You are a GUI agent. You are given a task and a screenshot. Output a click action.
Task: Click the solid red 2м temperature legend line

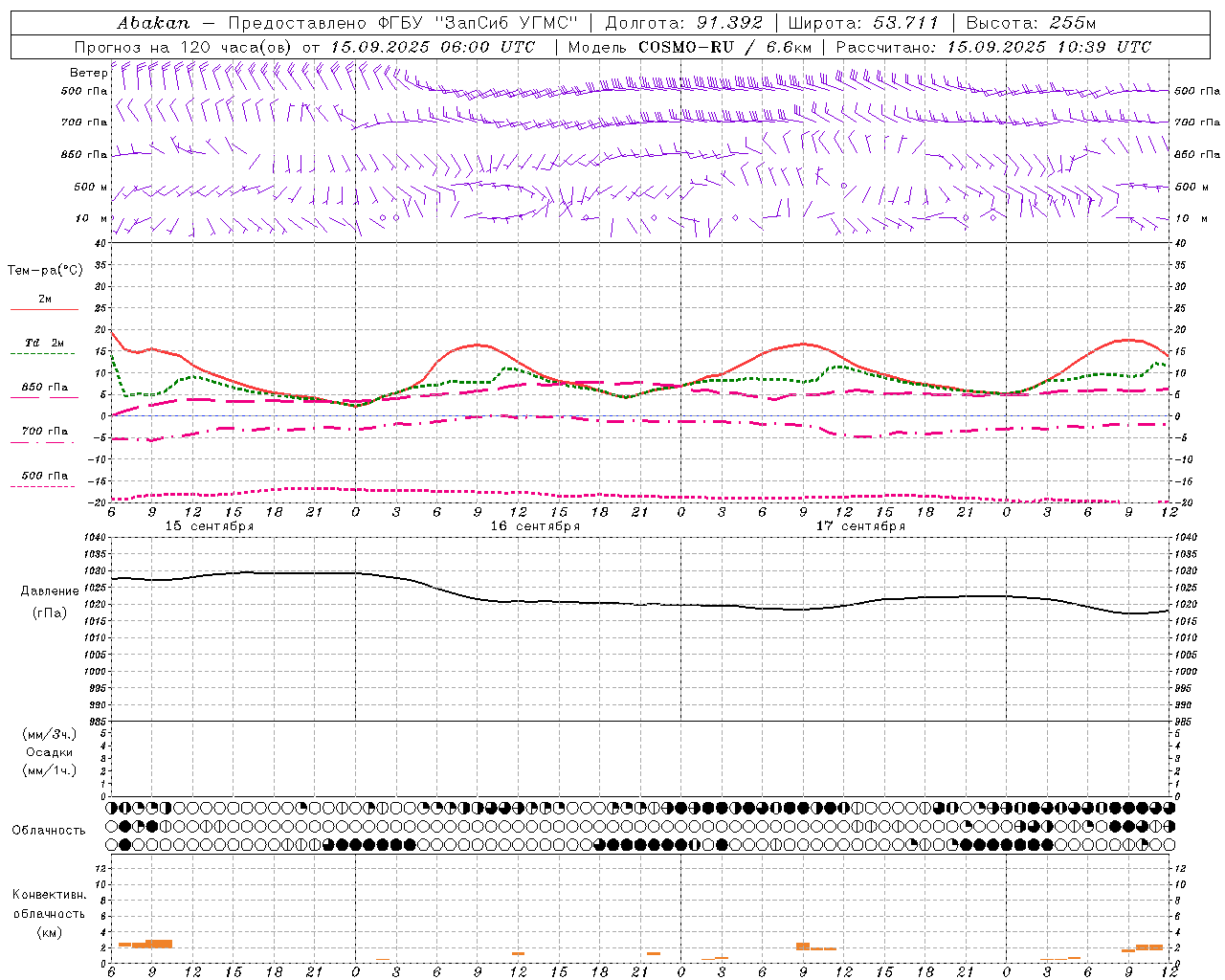(45, 310)
